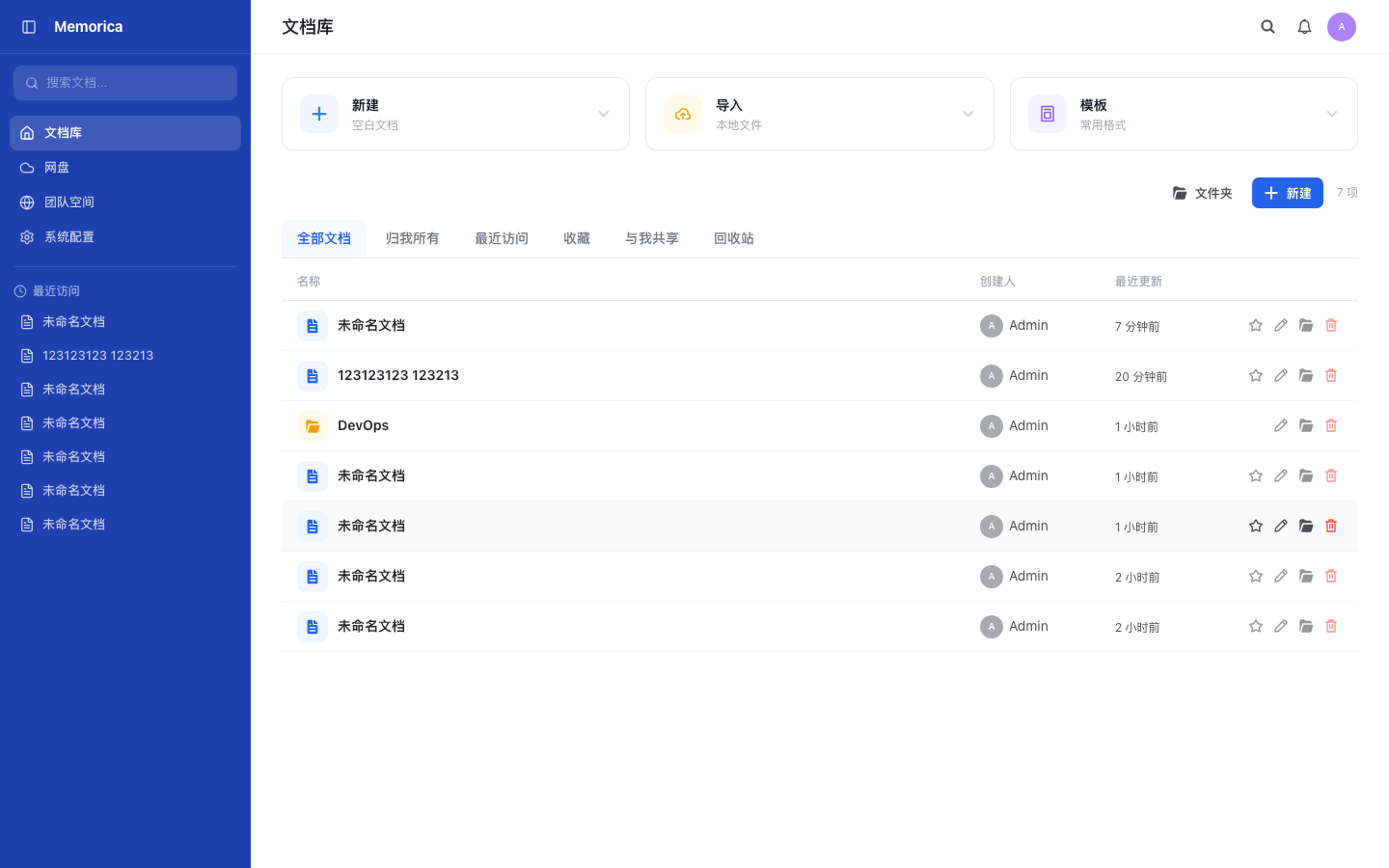
Task: Click the 20 分钟前 timestamp
Action: pos(1141,377)
